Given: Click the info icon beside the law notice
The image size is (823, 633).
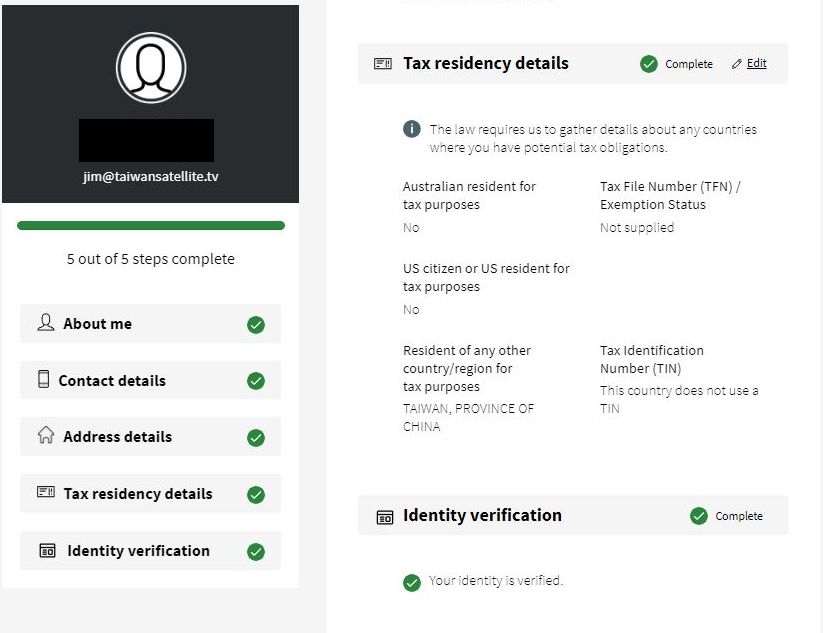Looking at the screenshot, I should (x=411, y=129).
